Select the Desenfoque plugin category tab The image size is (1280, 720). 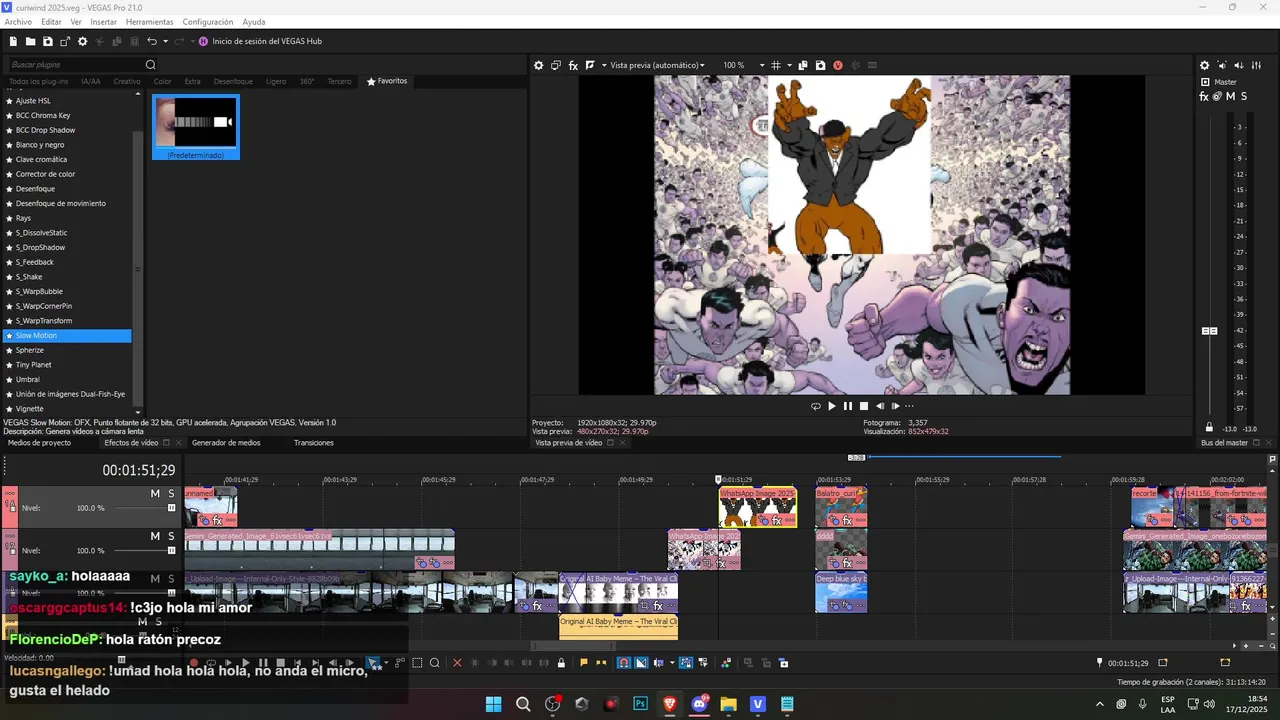233,81
